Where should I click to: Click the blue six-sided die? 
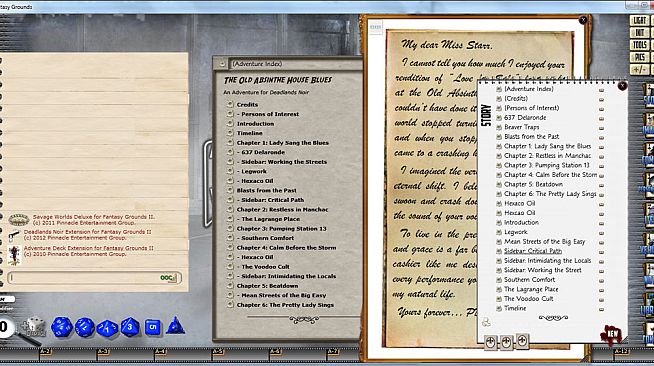(x=153, y=327)
